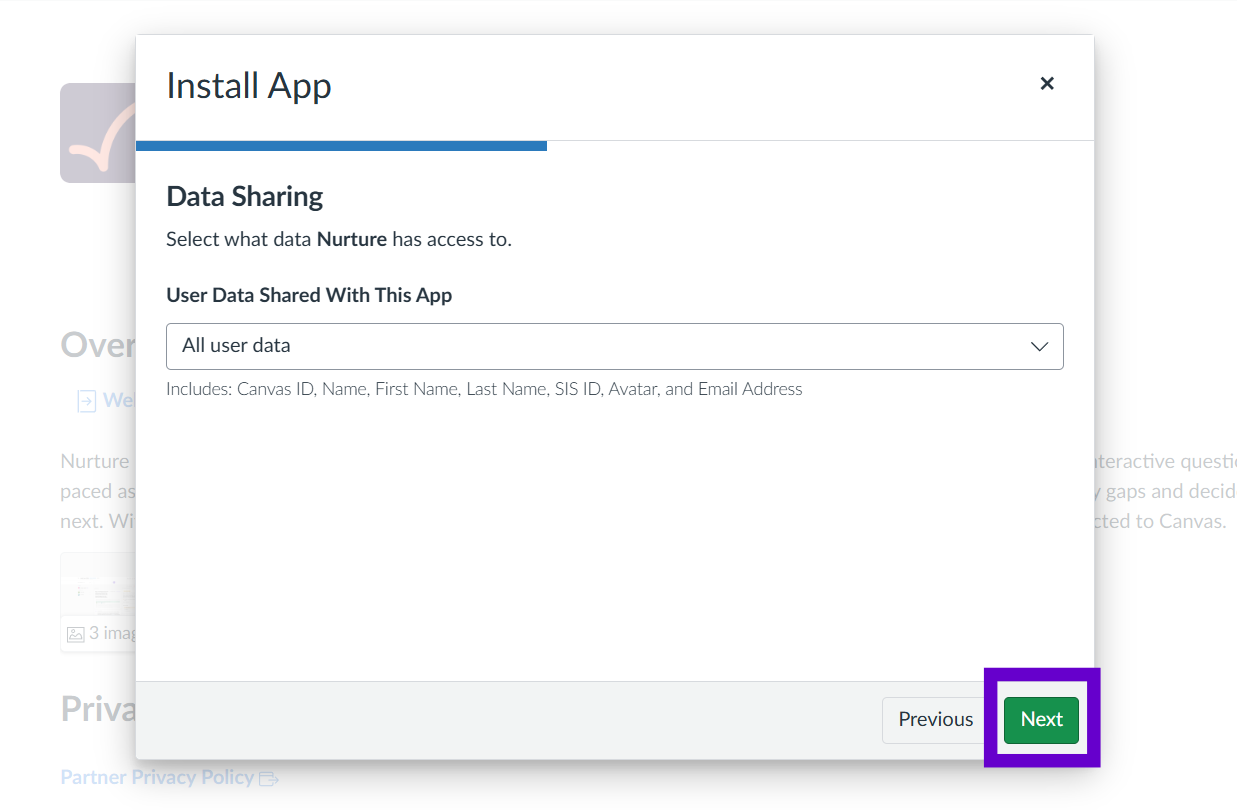
Task: Click the 'Includes: Canvas ID, Name' helper text
Action: click(484, 389)
